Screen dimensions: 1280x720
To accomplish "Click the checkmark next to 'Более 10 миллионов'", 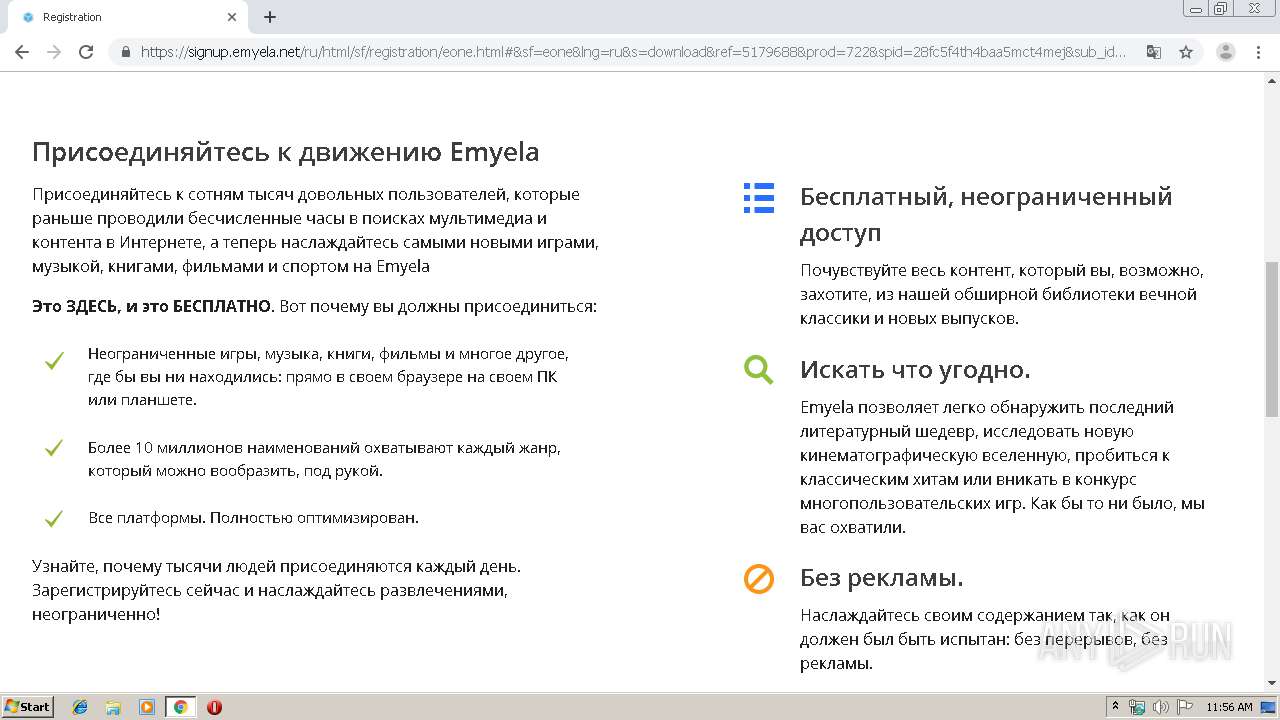I will pos(54,448).
